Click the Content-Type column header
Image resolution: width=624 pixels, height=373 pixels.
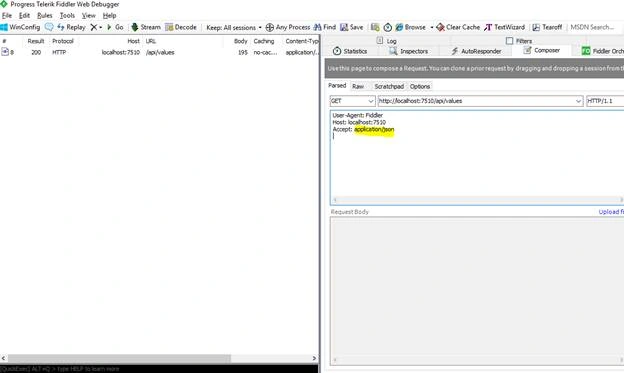(x=302, y=41)
